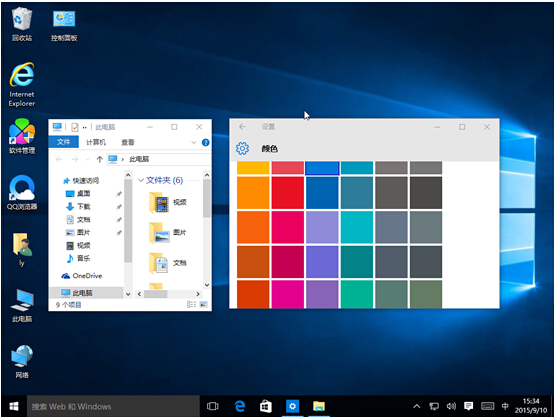
Task: Launch Internet Explorer from the desktop
Action: (22, 84)
